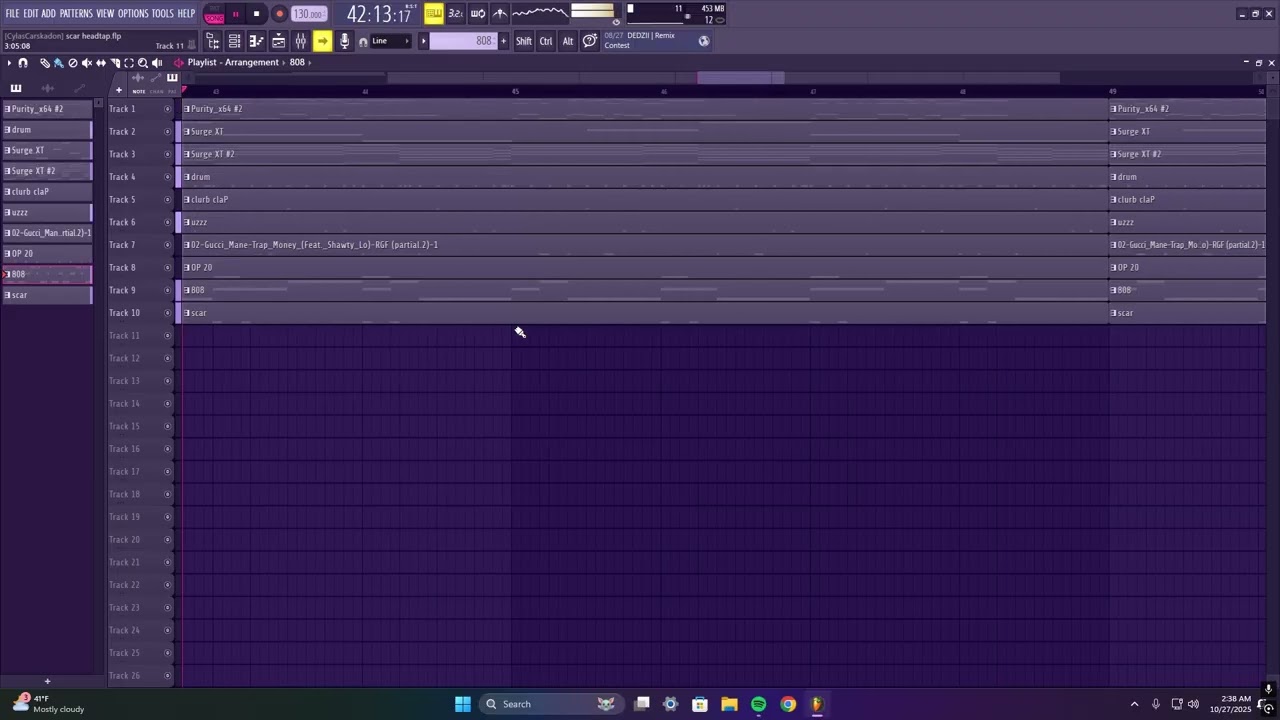The image size is (1280, 720).
Task: Show audio clips in picker panel
Action: (x=47, y=89)
